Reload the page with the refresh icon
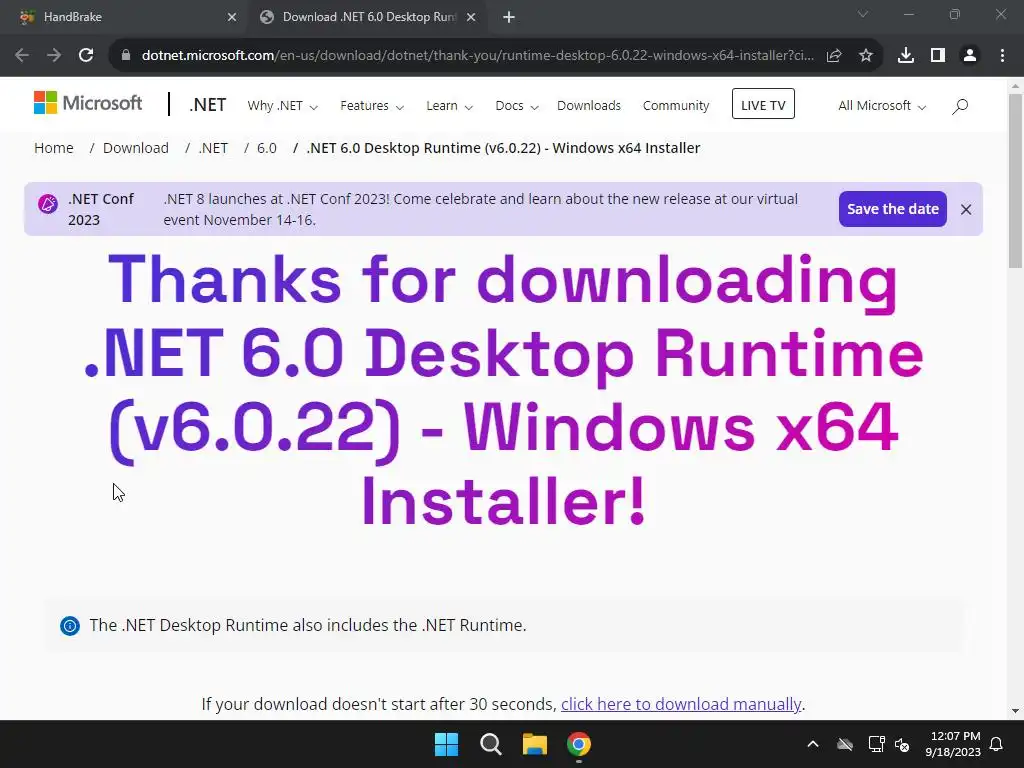1024x768 pixels. [86, 56]
